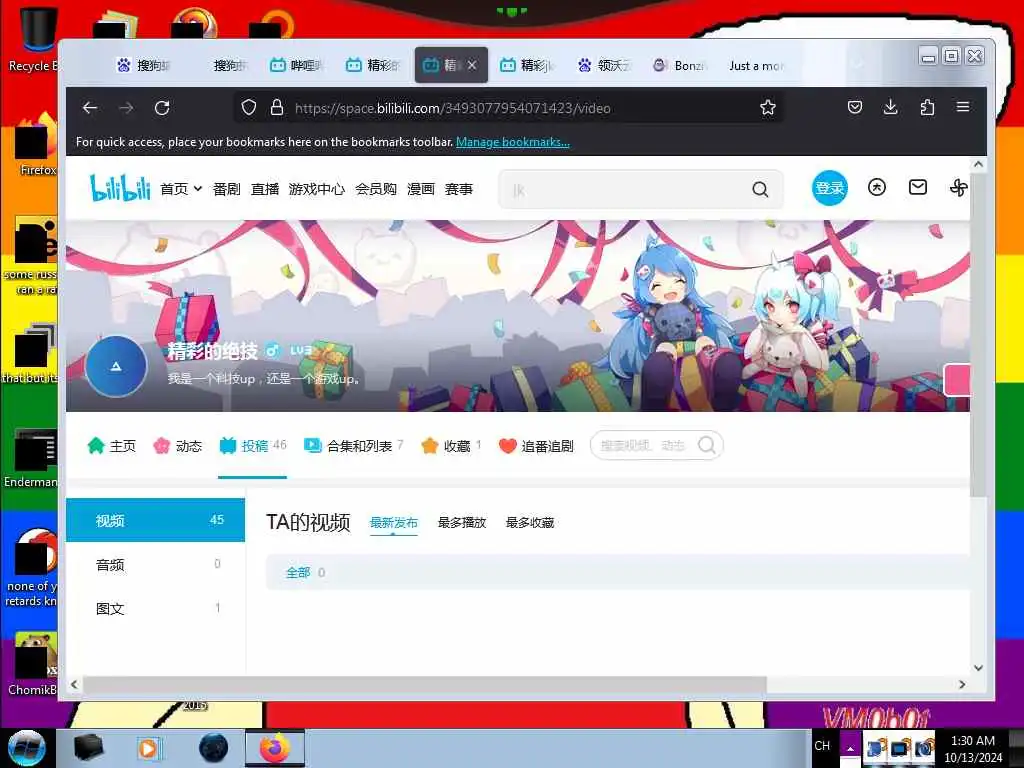Select 视频 in the left sidebar
The image size is (1024, 768).
(155, 520)
